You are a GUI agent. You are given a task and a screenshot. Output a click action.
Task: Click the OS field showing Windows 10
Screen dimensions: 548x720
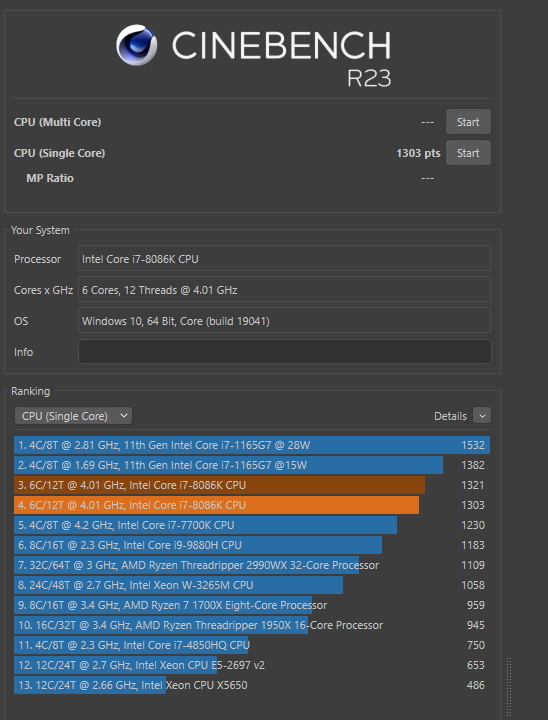click(284, 321)
